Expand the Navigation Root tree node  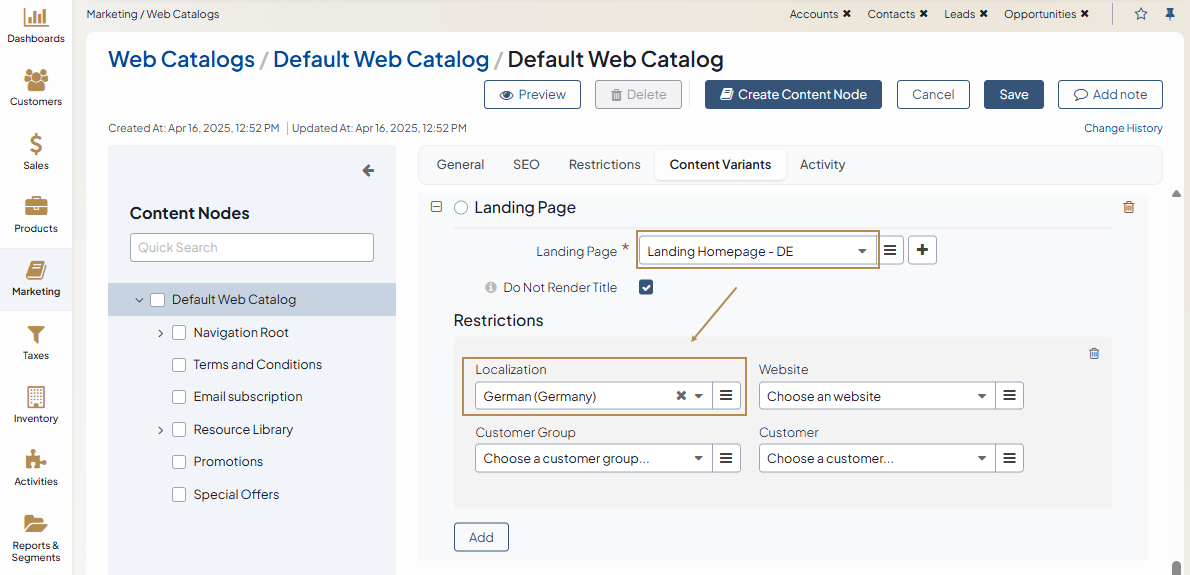(160, 333)
